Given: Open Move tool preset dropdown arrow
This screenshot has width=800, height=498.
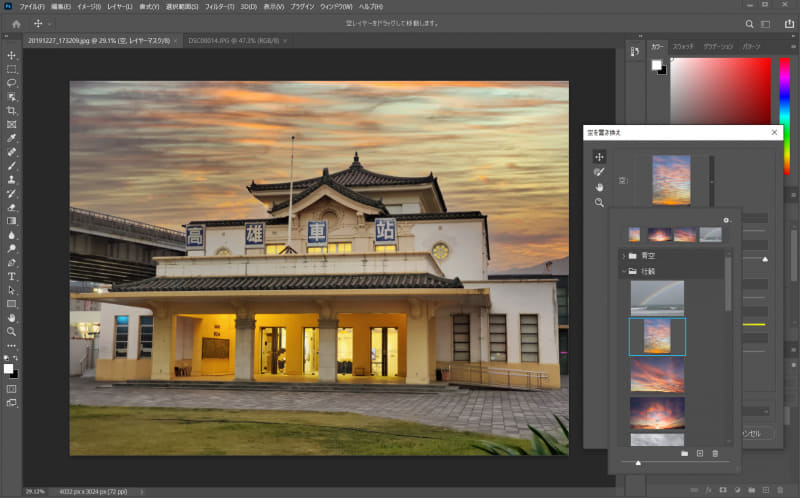Looking at the screenshot, I should [x=49, y=24].
